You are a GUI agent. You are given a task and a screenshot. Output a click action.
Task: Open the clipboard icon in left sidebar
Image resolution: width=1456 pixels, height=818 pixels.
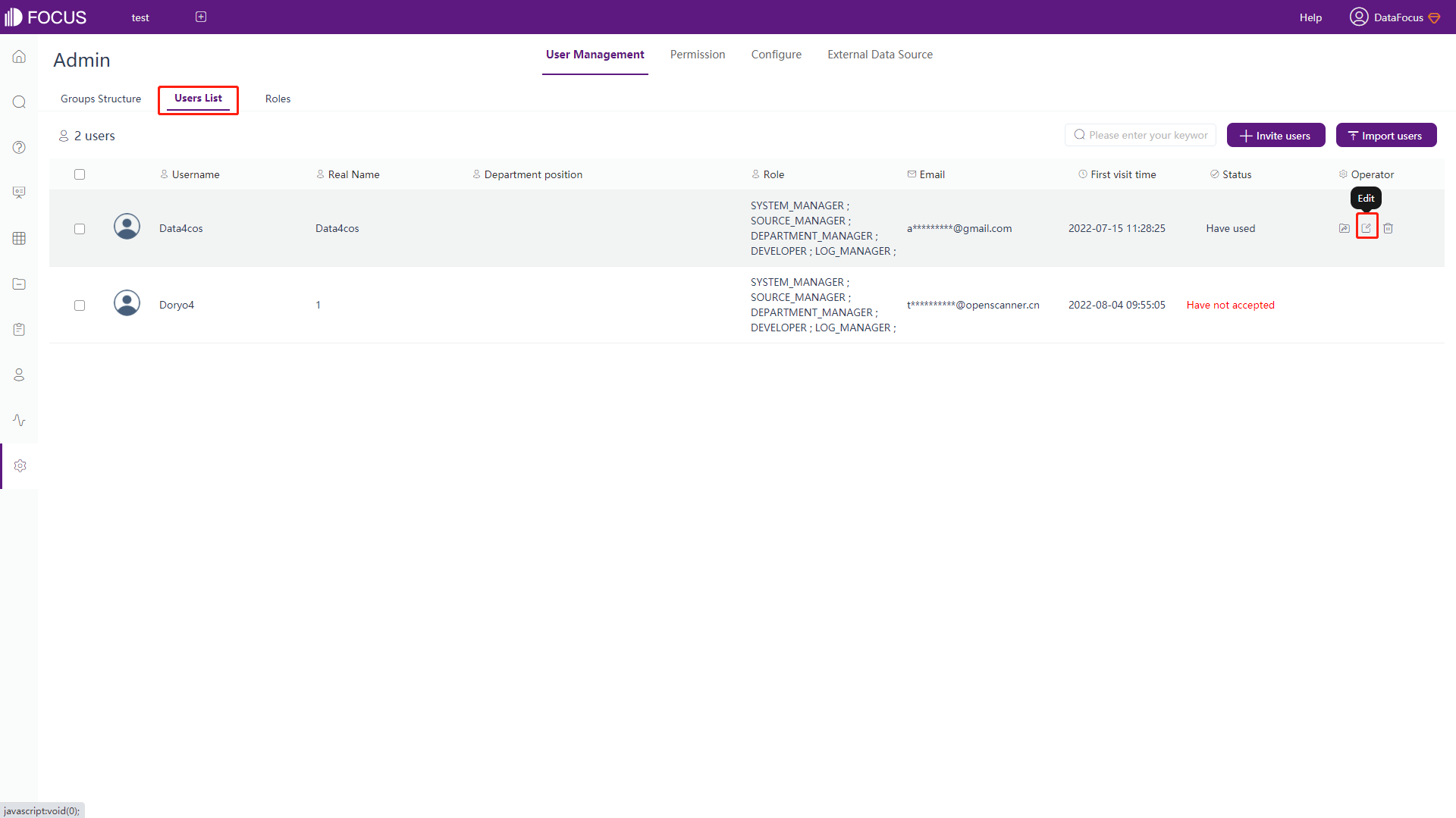coord(19,329)
